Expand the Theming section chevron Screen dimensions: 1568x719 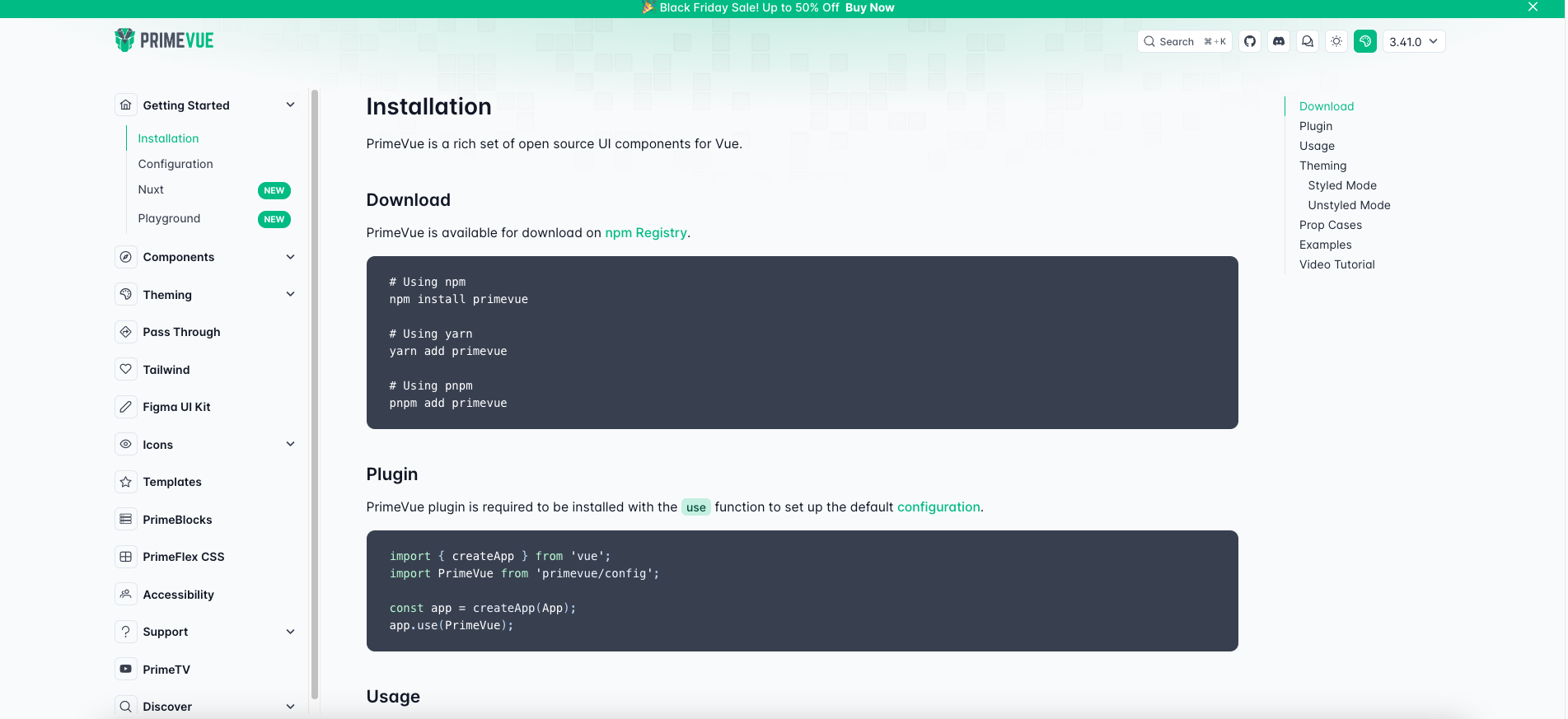pyautogui.click(x=290, y=294)
